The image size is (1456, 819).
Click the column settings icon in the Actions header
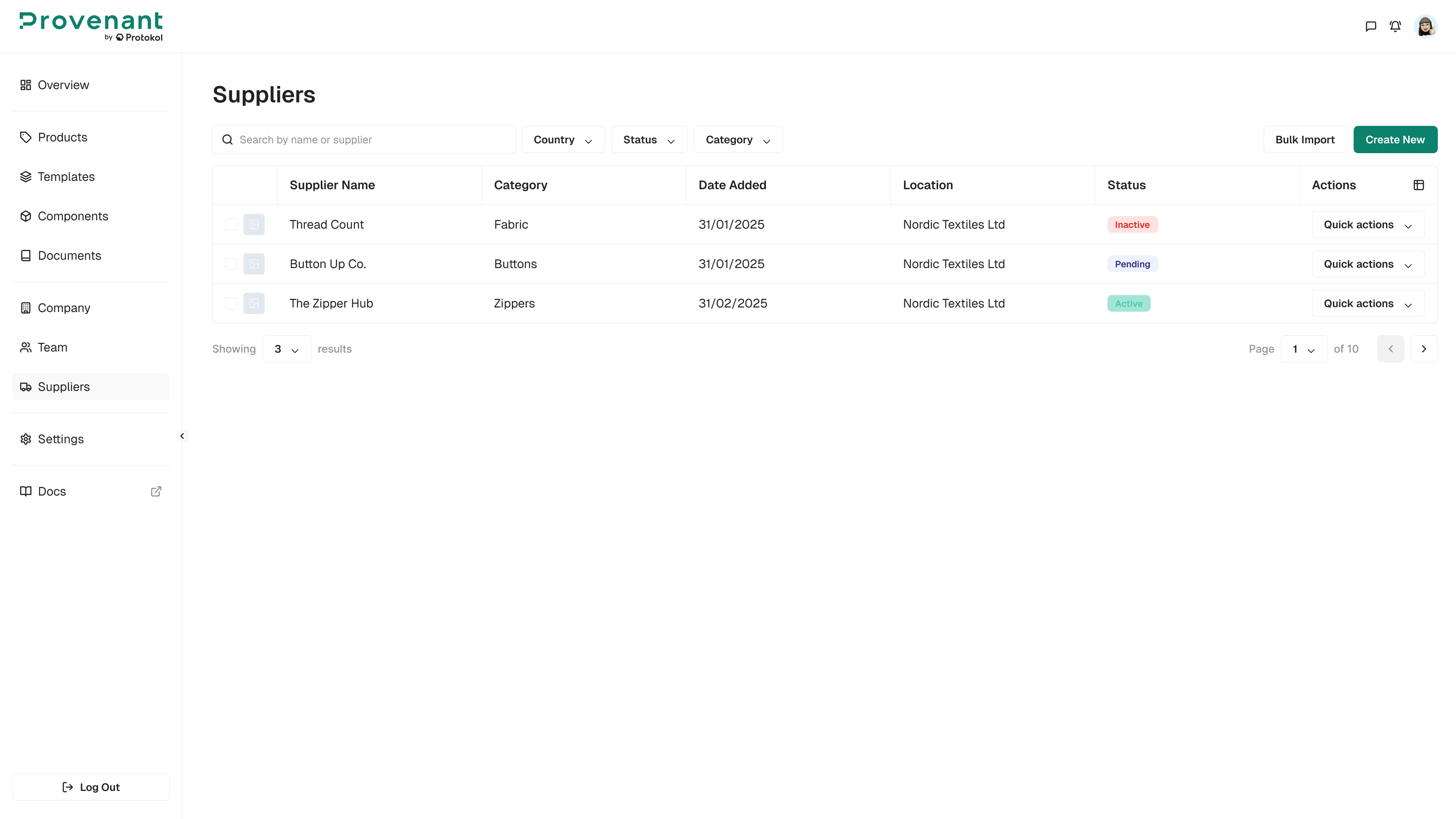coord(1419,184)
